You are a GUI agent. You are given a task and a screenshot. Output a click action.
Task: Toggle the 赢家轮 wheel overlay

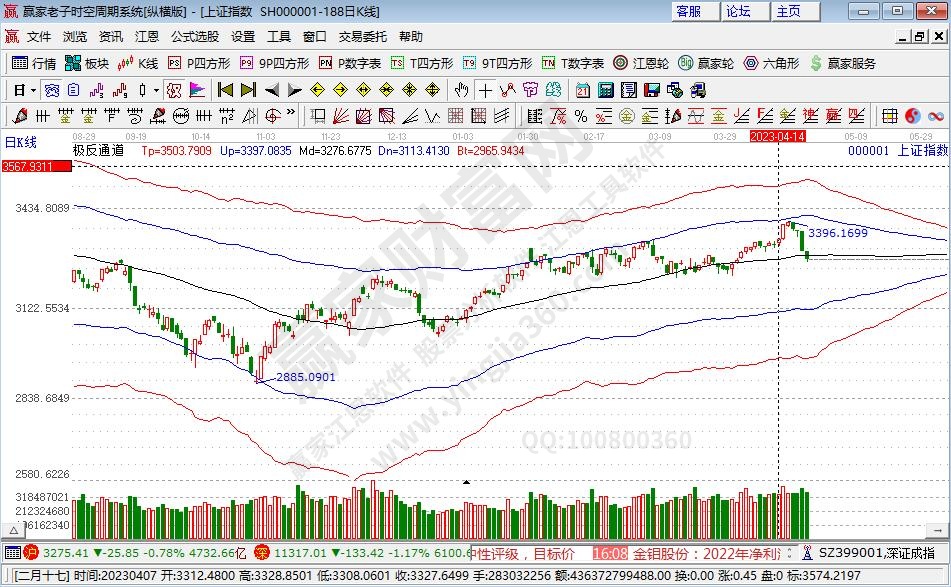tap(706, 63)
